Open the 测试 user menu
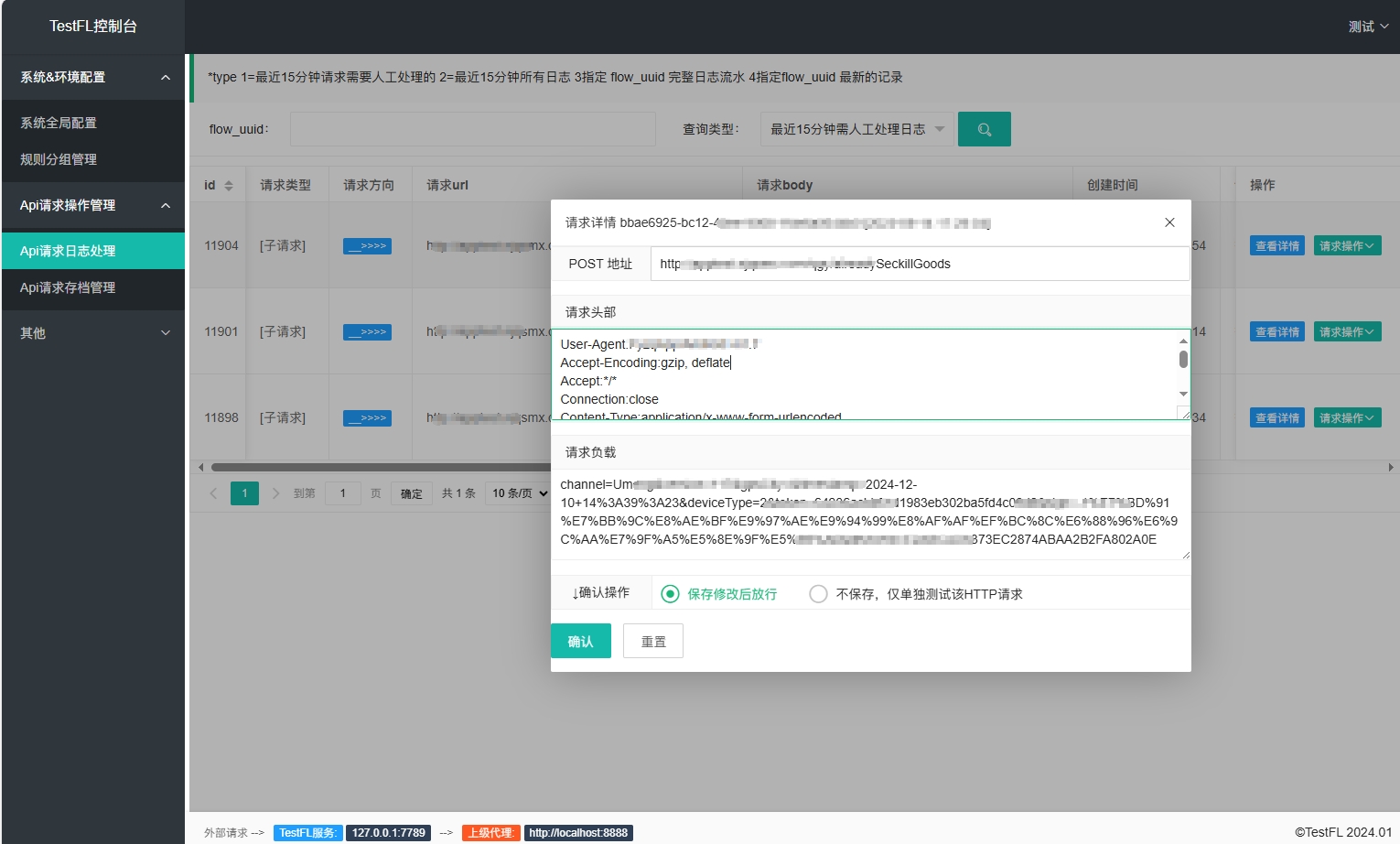The image size is (1400, 844). 1368,27
